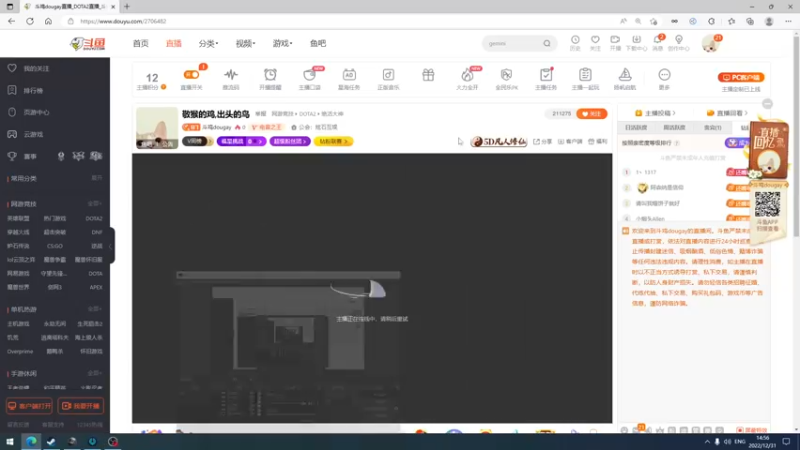Viewport: 800px width, 450px height.
Task: Click the Windows Start button
Action: [x=10, y=441]
